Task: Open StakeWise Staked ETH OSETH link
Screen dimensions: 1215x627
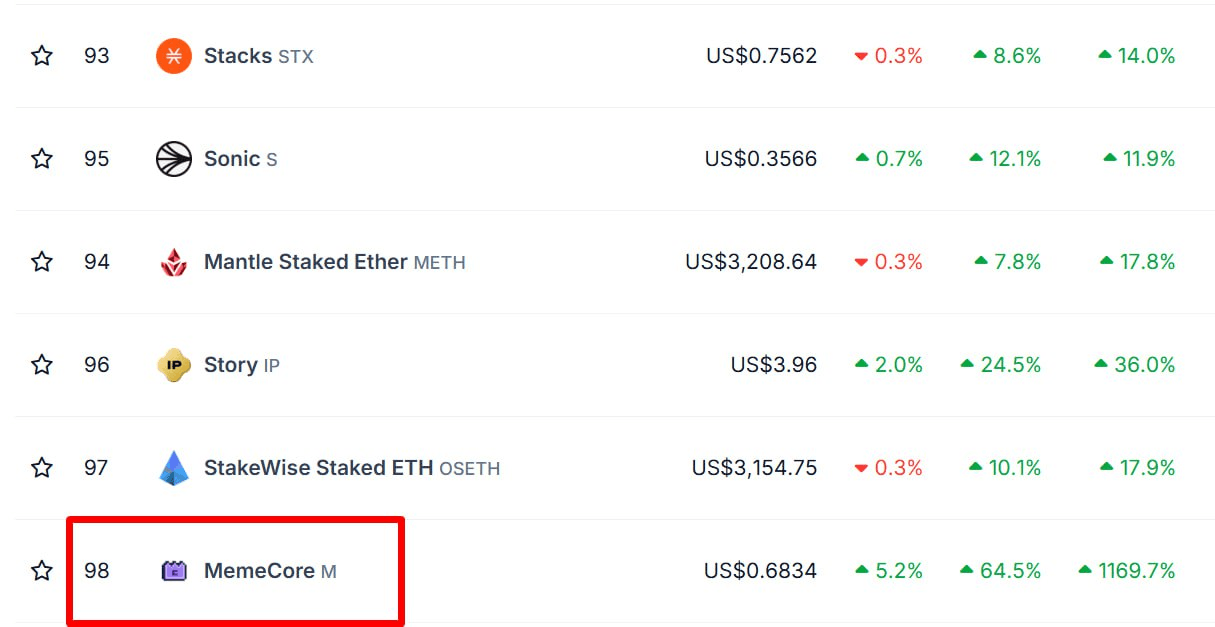Action: coord(352,468)
